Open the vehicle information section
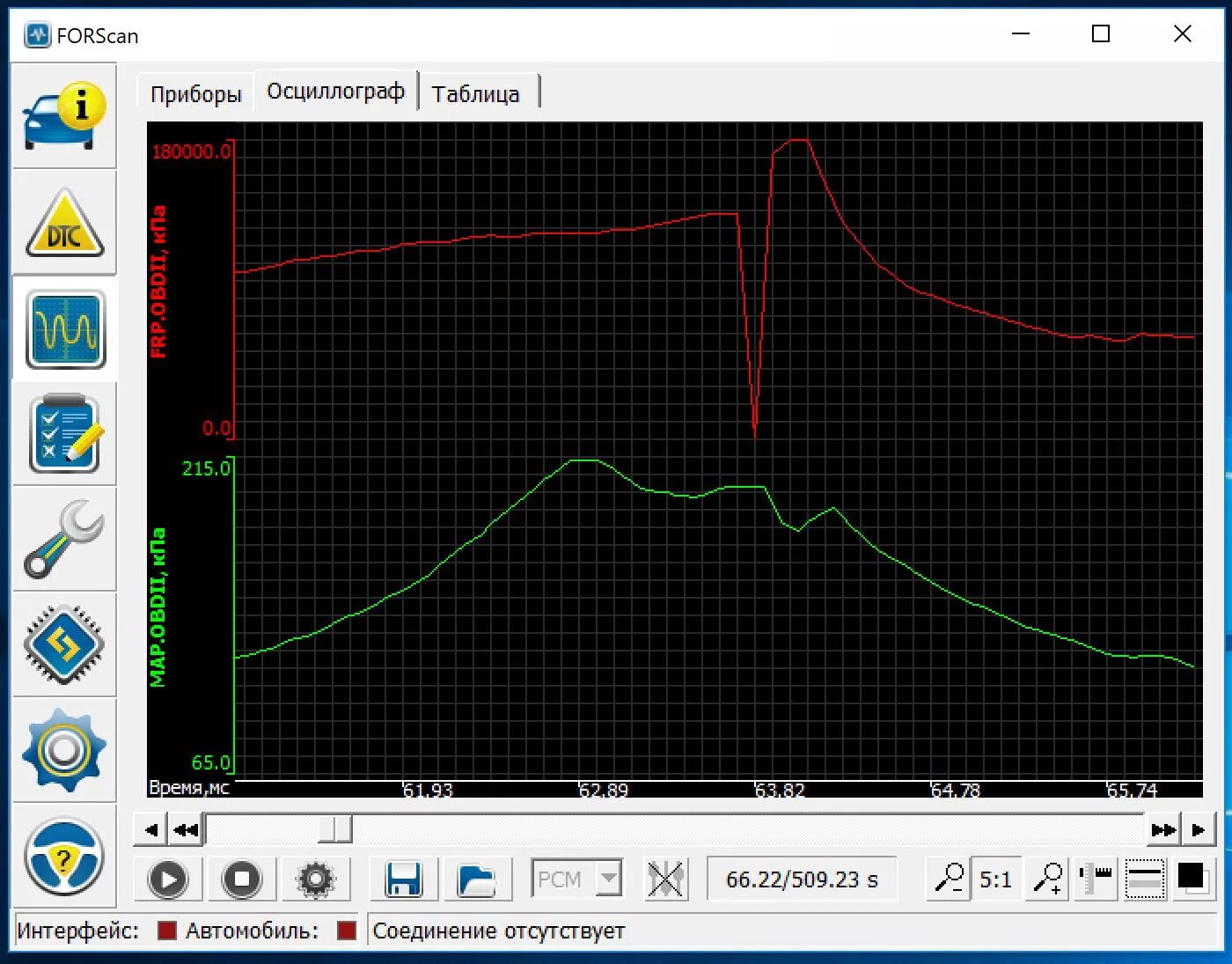The width and height of the screenshot is (1232, 964). coord(64,116)
